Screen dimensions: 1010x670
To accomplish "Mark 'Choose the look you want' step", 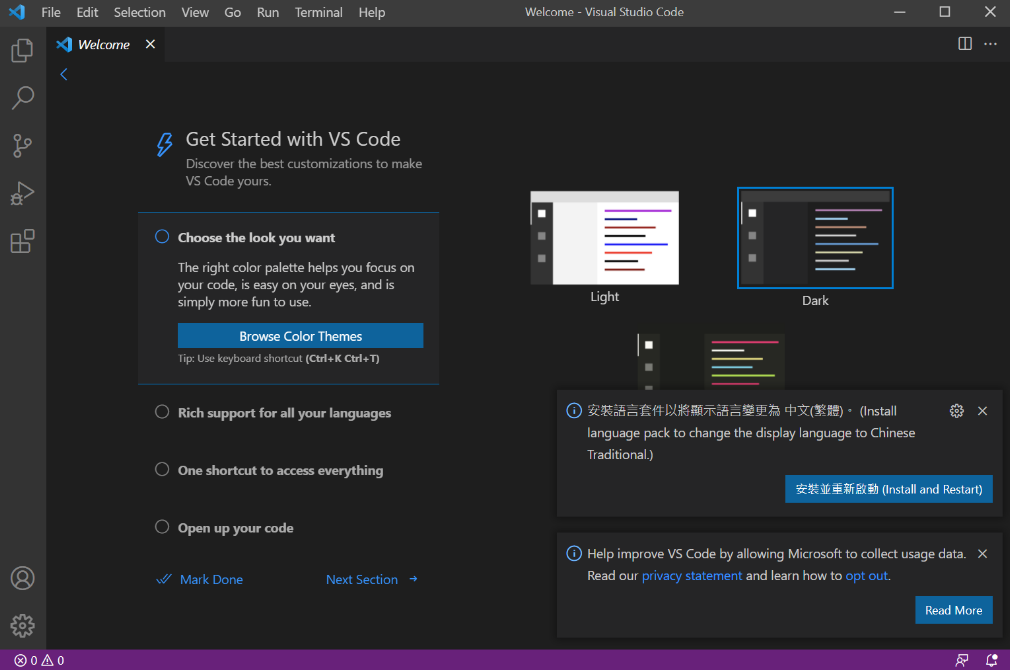I will pyautogui.click(x=162, y=236).
